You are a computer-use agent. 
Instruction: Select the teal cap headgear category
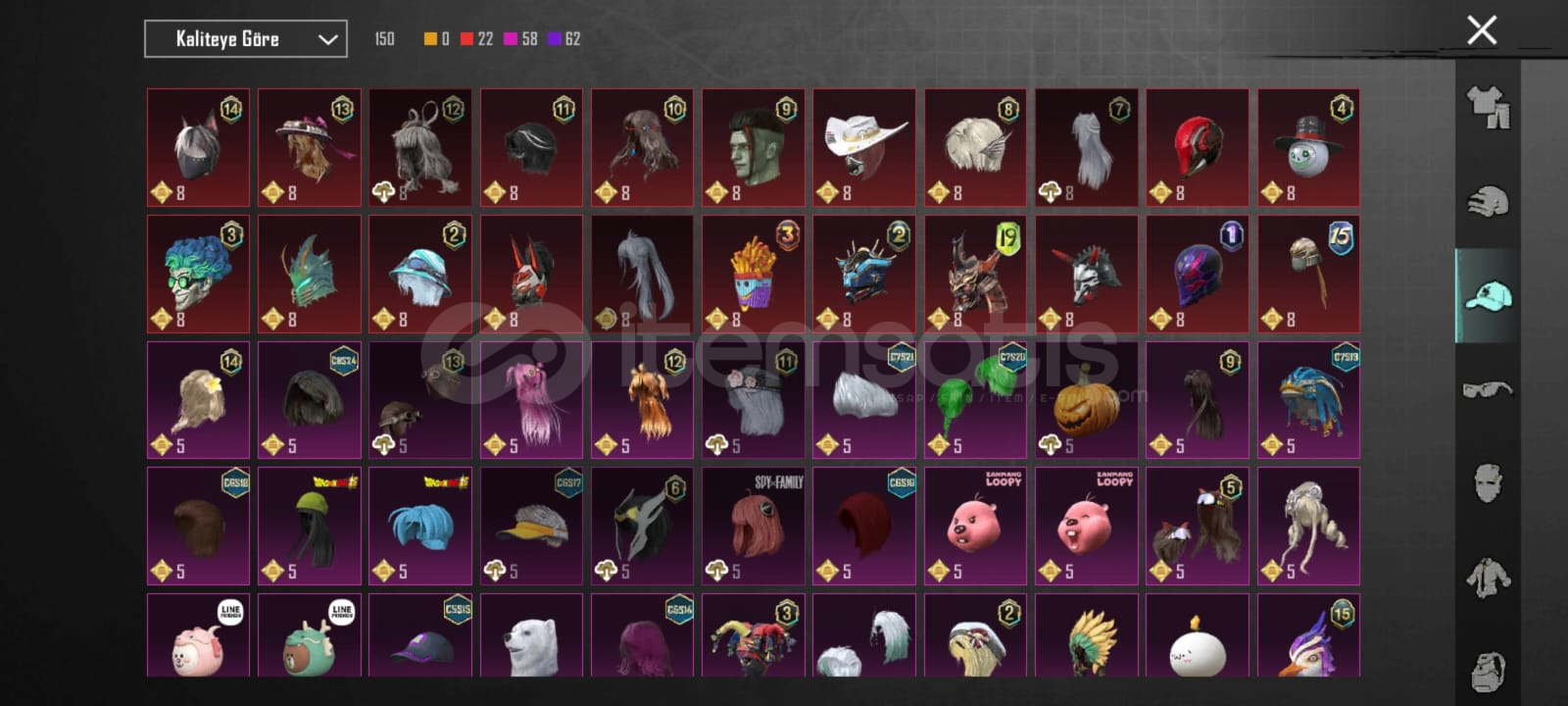point(1488,295)
